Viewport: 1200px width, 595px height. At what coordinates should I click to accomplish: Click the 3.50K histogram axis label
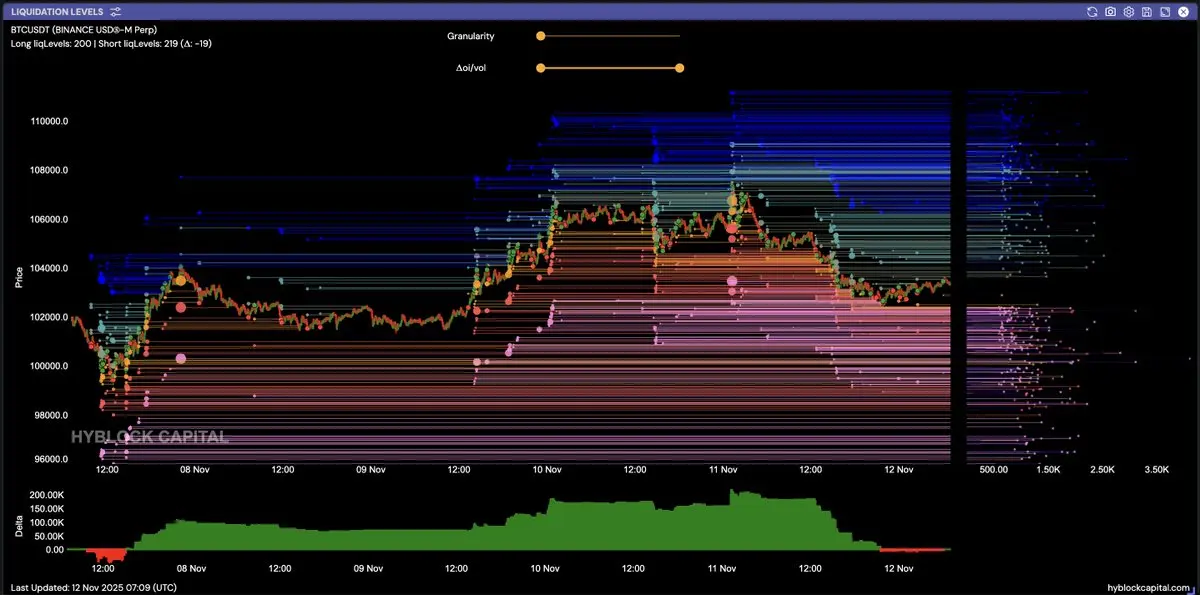click(x=1155, y=468)
